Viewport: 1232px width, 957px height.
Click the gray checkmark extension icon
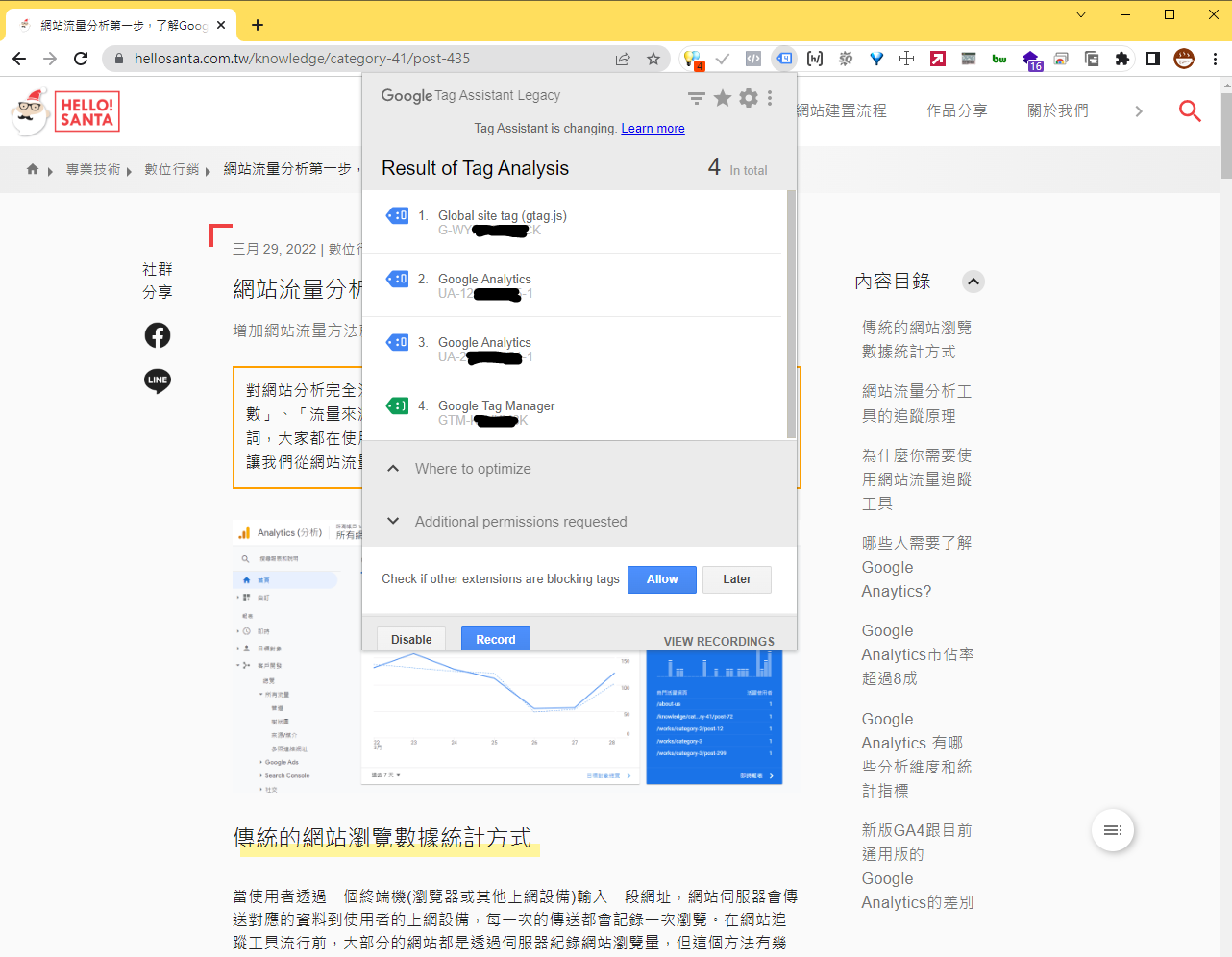[723, 59]
